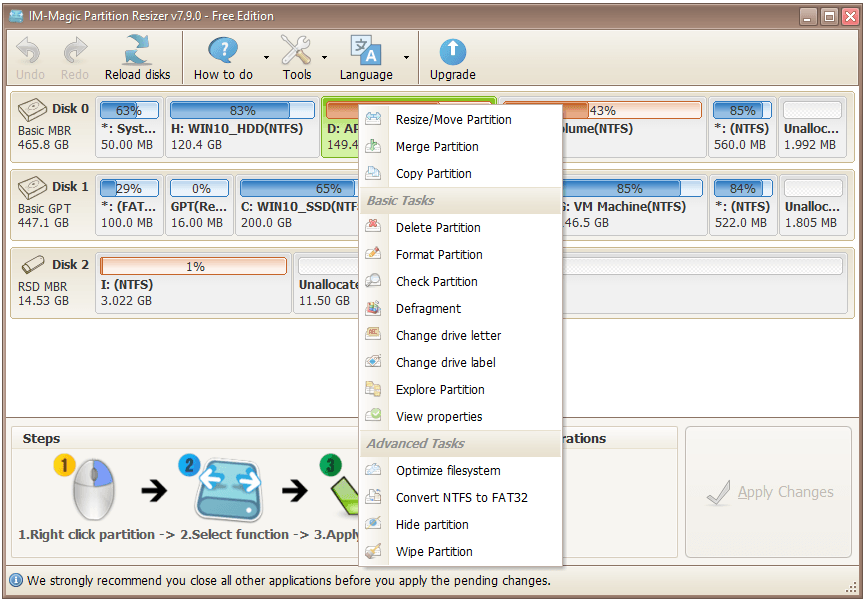Open the How to do help icon

223,50
